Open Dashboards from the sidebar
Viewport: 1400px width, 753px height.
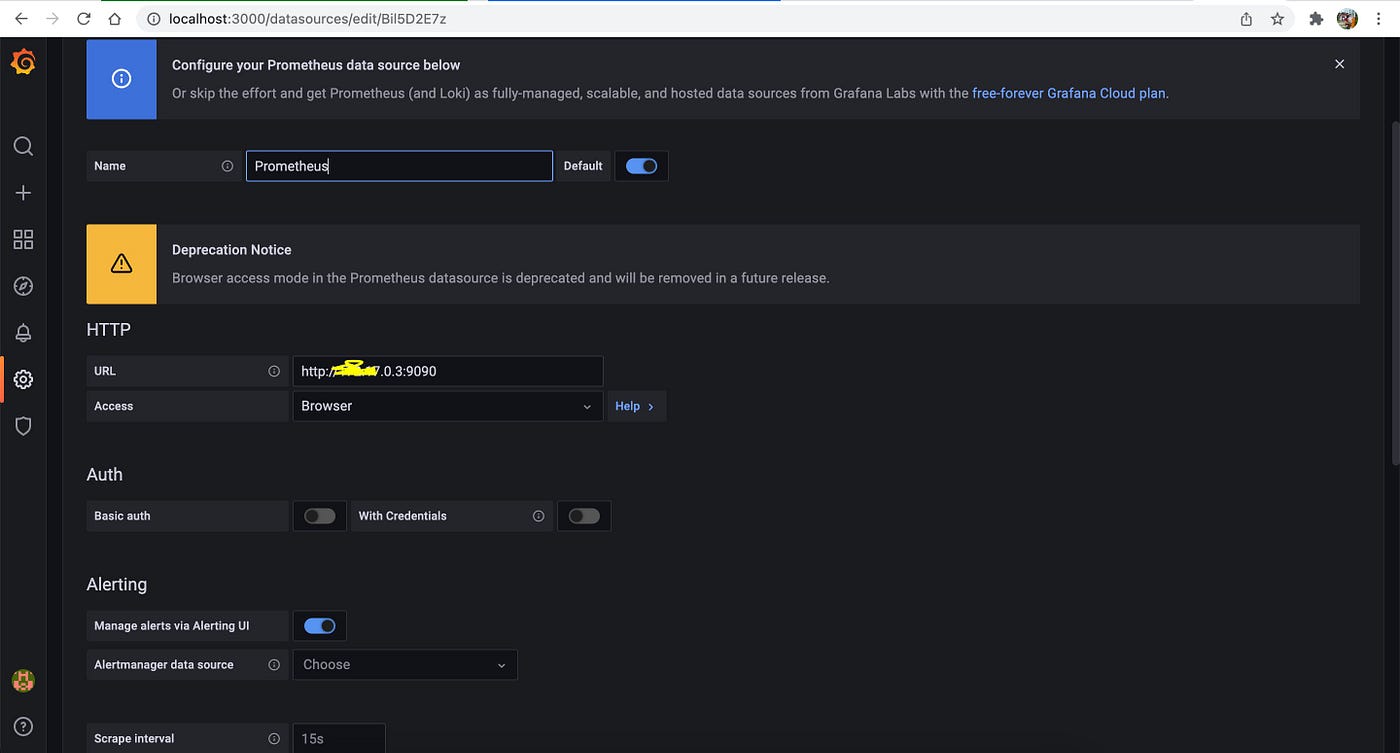pos(23,239)
